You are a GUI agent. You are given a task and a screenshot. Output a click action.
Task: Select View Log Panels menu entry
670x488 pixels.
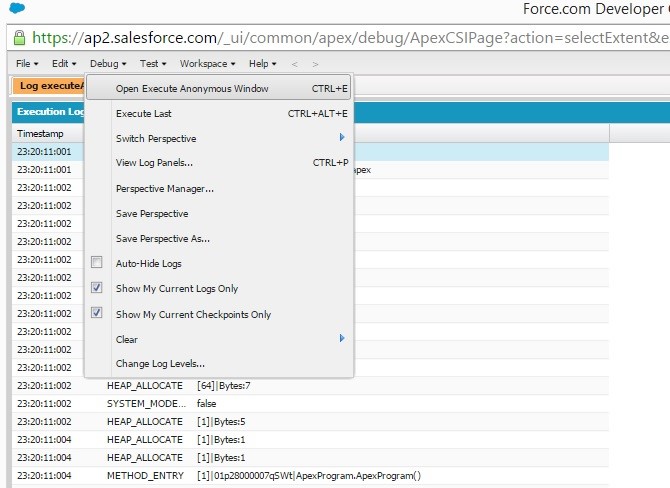[154, 163]
